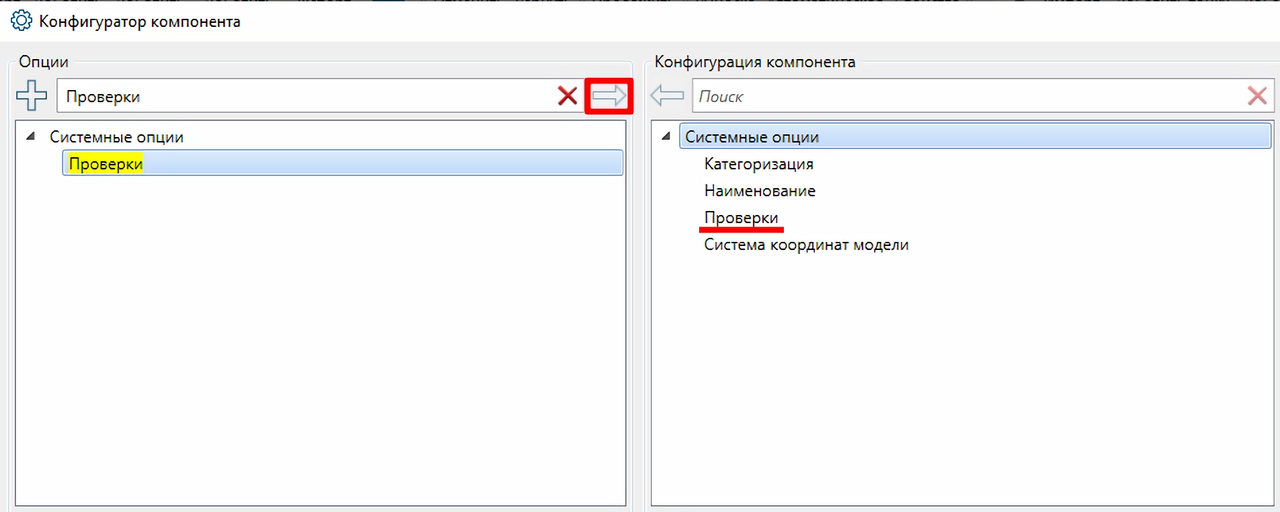1280x512 pixels.
Task: Clear the Проверки search with red X
Action: (567, 96)
